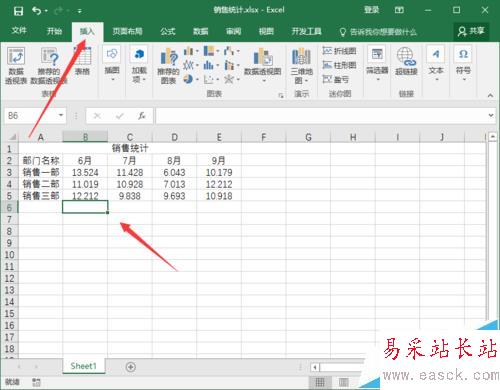Collapse the ribbon with the chevron
The height and width of the screenshot is (390, 500).
click(490, 96)
